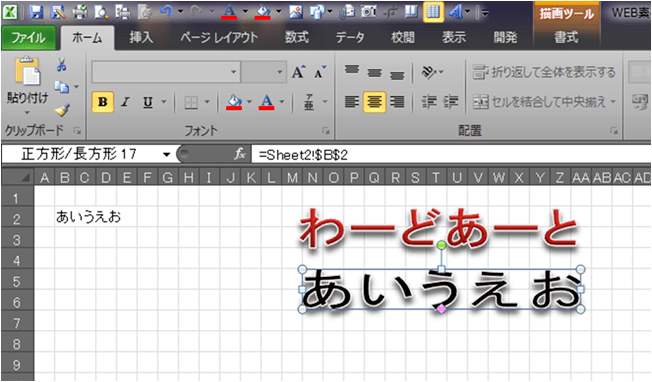Click the Copy icon
The image size is (652, 382).
click(x=62, y=87)
